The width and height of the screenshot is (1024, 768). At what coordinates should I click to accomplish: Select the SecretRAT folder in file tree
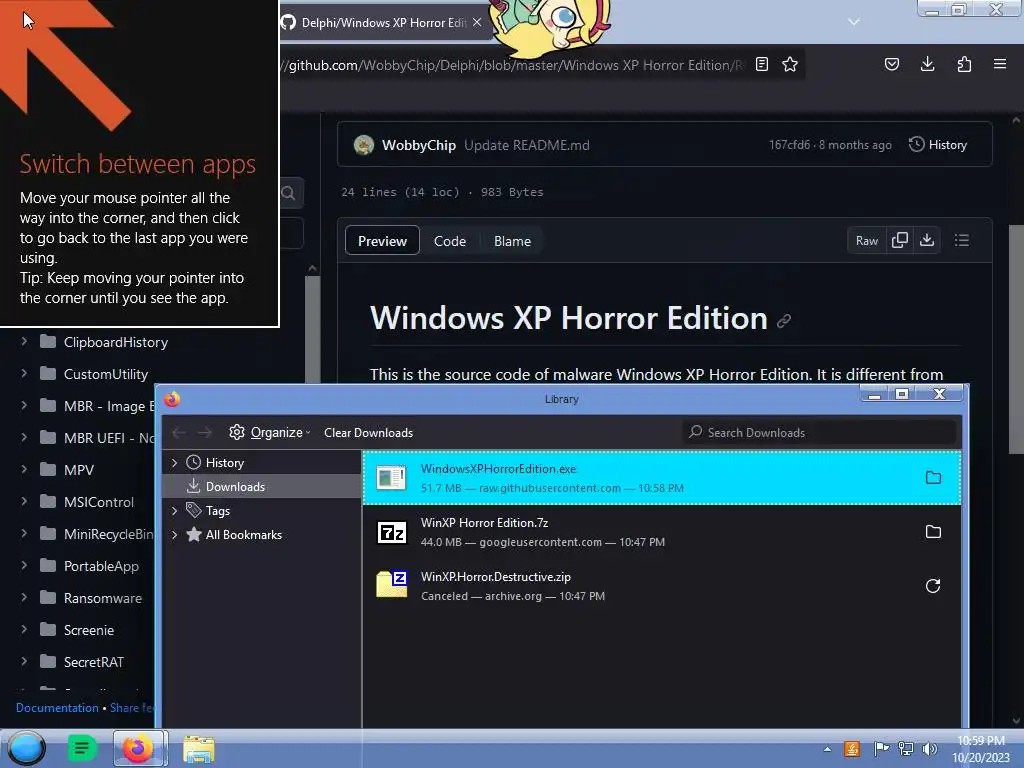point(93,662)
